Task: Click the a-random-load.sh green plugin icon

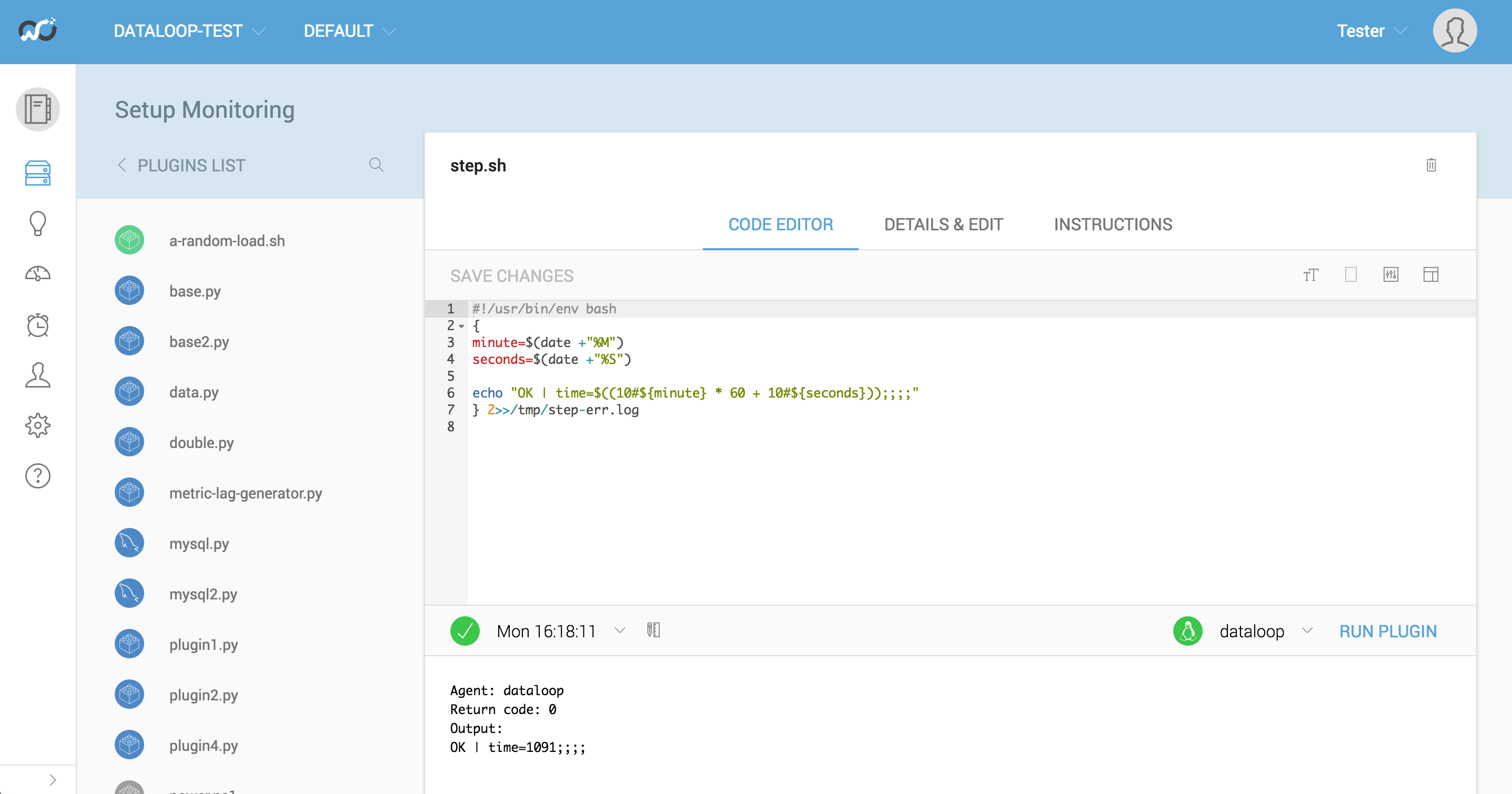Action: tap(129, 240)
